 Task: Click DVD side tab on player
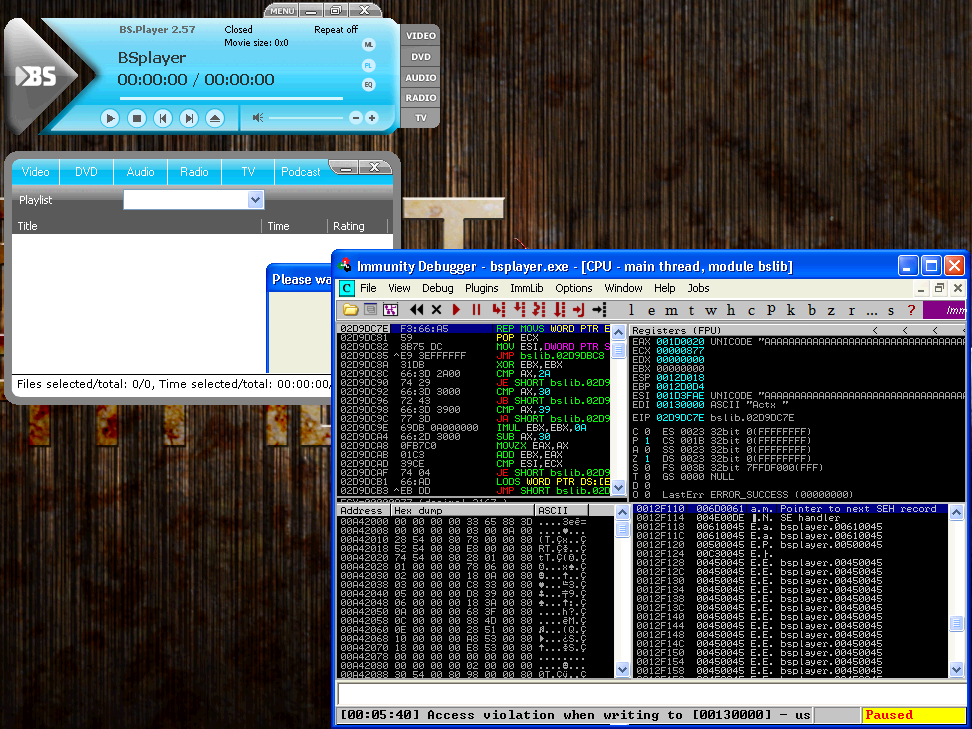(x=421, y=56)
